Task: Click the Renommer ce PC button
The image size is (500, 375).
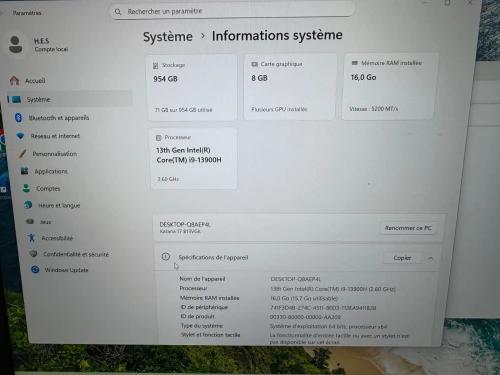Action: 408,228
